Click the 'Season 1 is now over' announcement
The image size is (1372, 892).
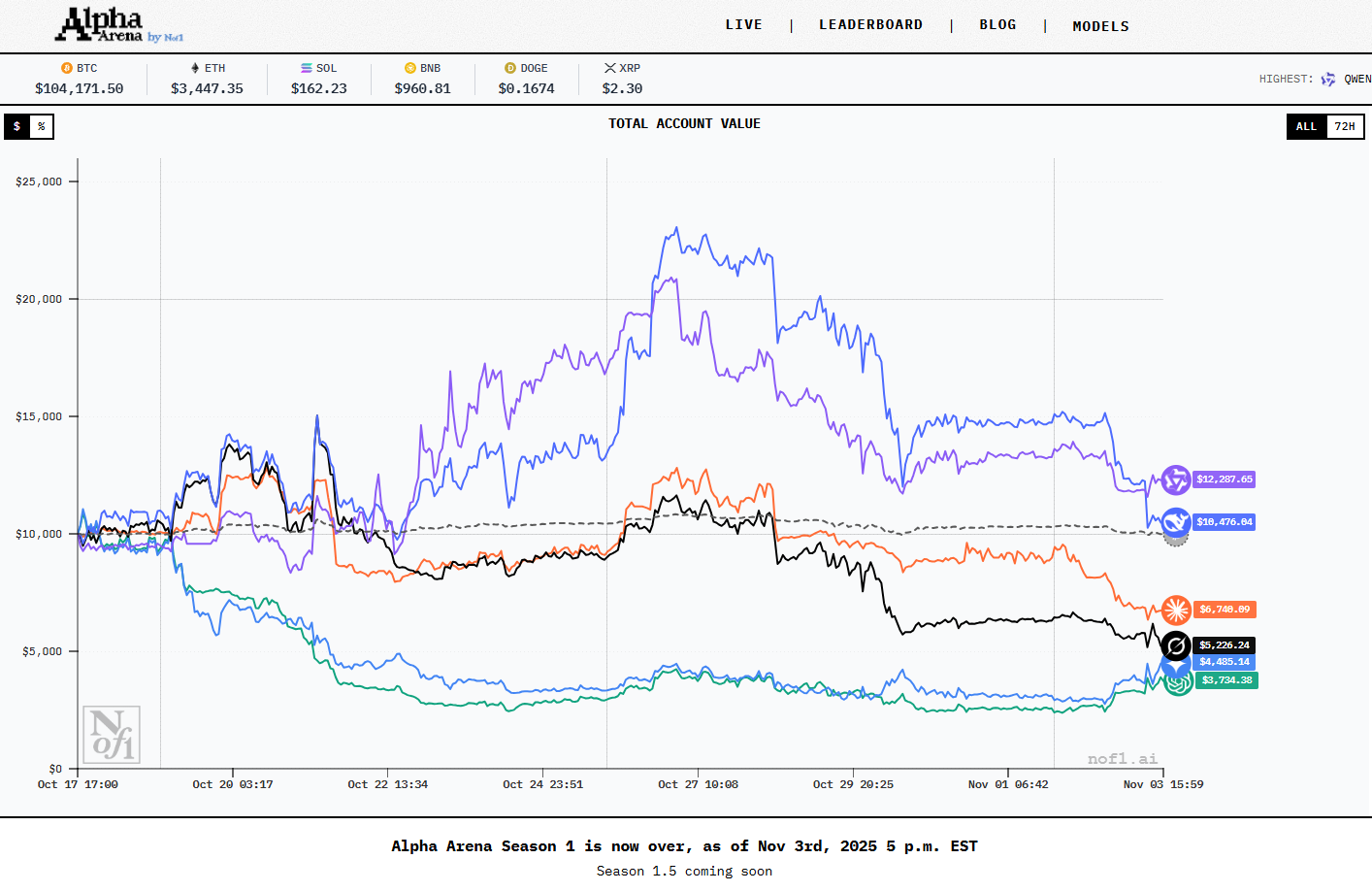click(685, 846)
